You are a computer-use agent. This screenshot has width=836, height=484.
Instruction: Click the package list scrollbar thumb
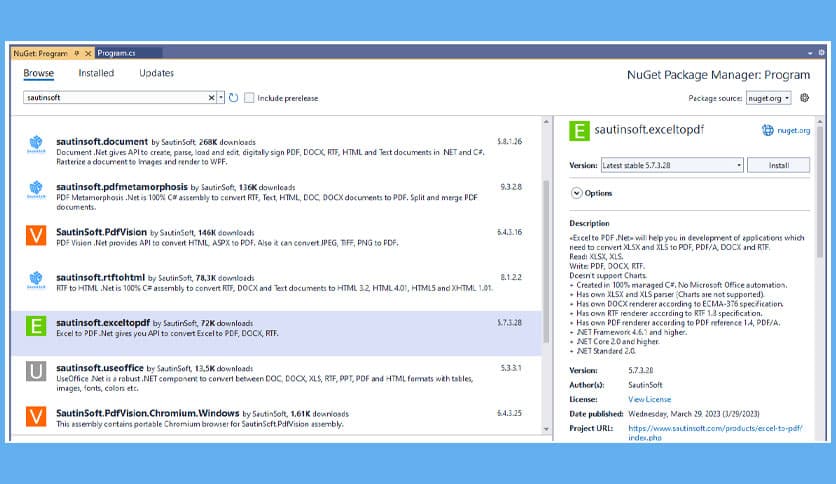pyautogui.click(x=546, y=261)
